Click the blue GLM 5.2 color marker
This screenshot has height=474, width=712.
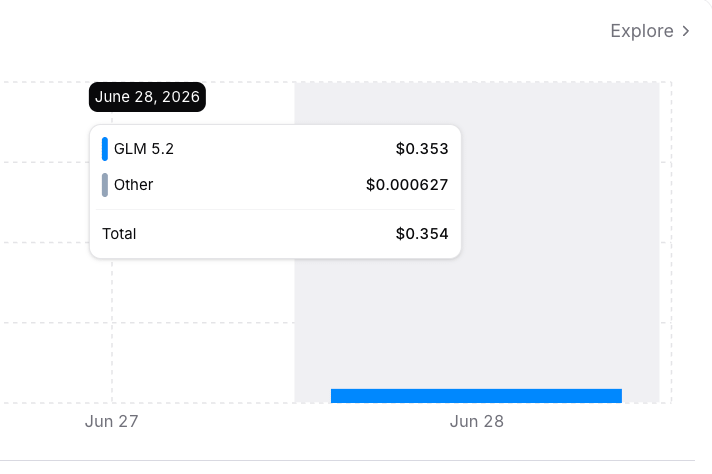click(x=105, y=149)
